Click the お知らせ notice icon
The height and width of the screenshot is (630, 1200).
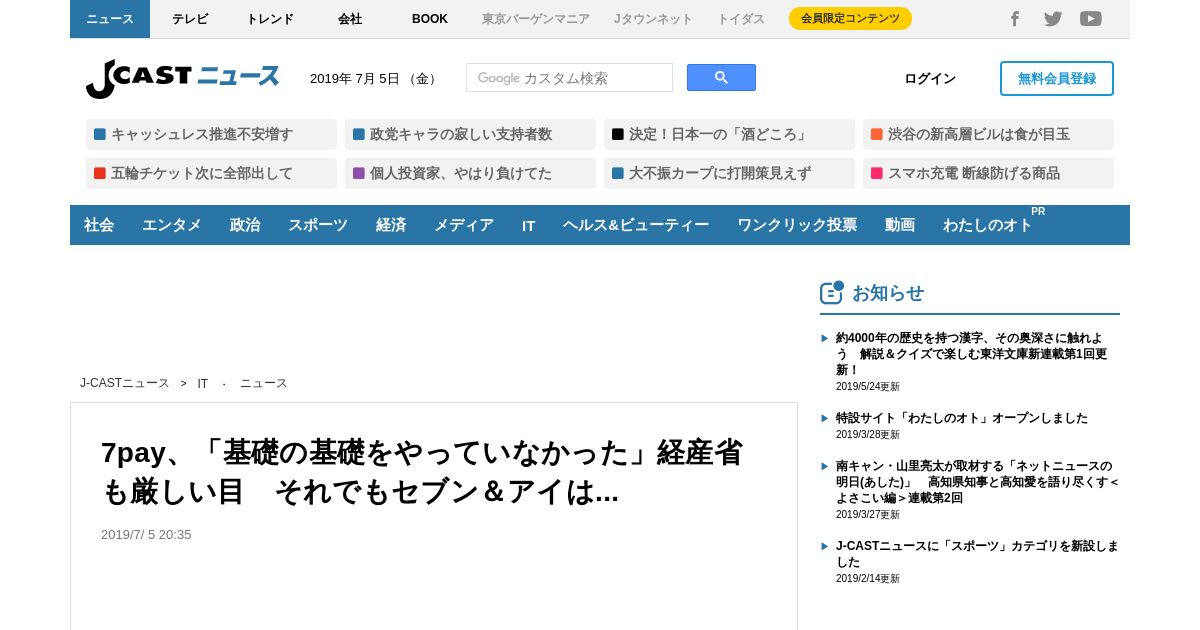click(x=832, y=292)
